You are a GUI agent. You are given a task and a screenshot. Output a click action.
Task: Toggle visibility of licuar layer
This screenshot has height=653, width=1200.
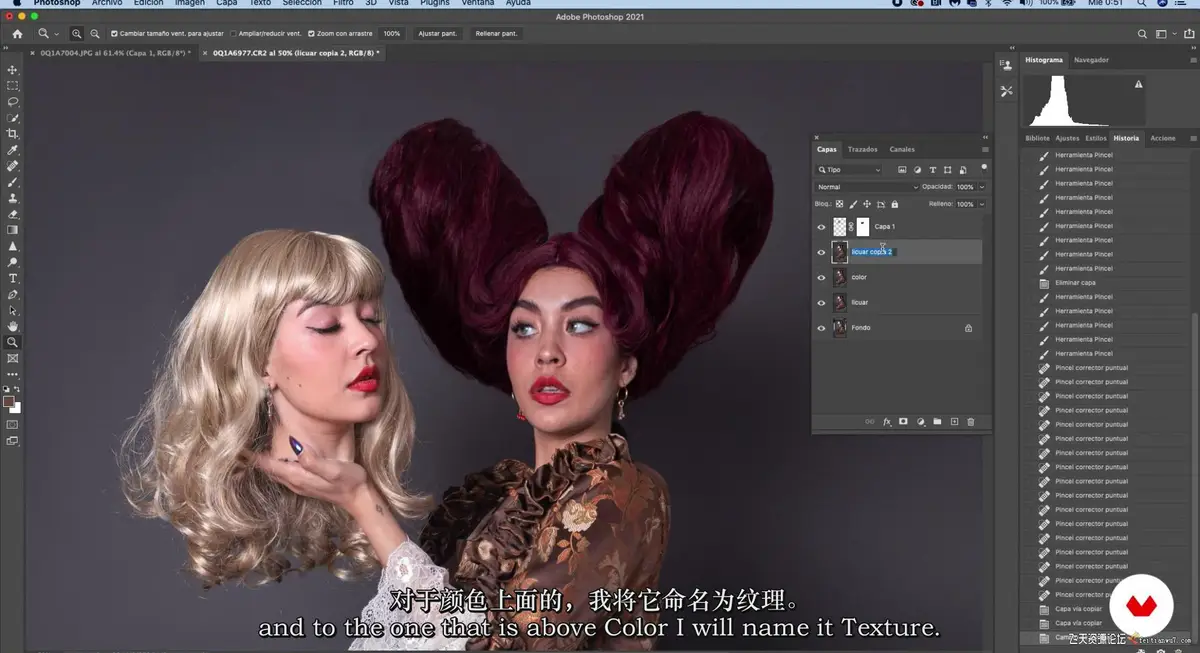pyautogui.click(x=821, y=302)
